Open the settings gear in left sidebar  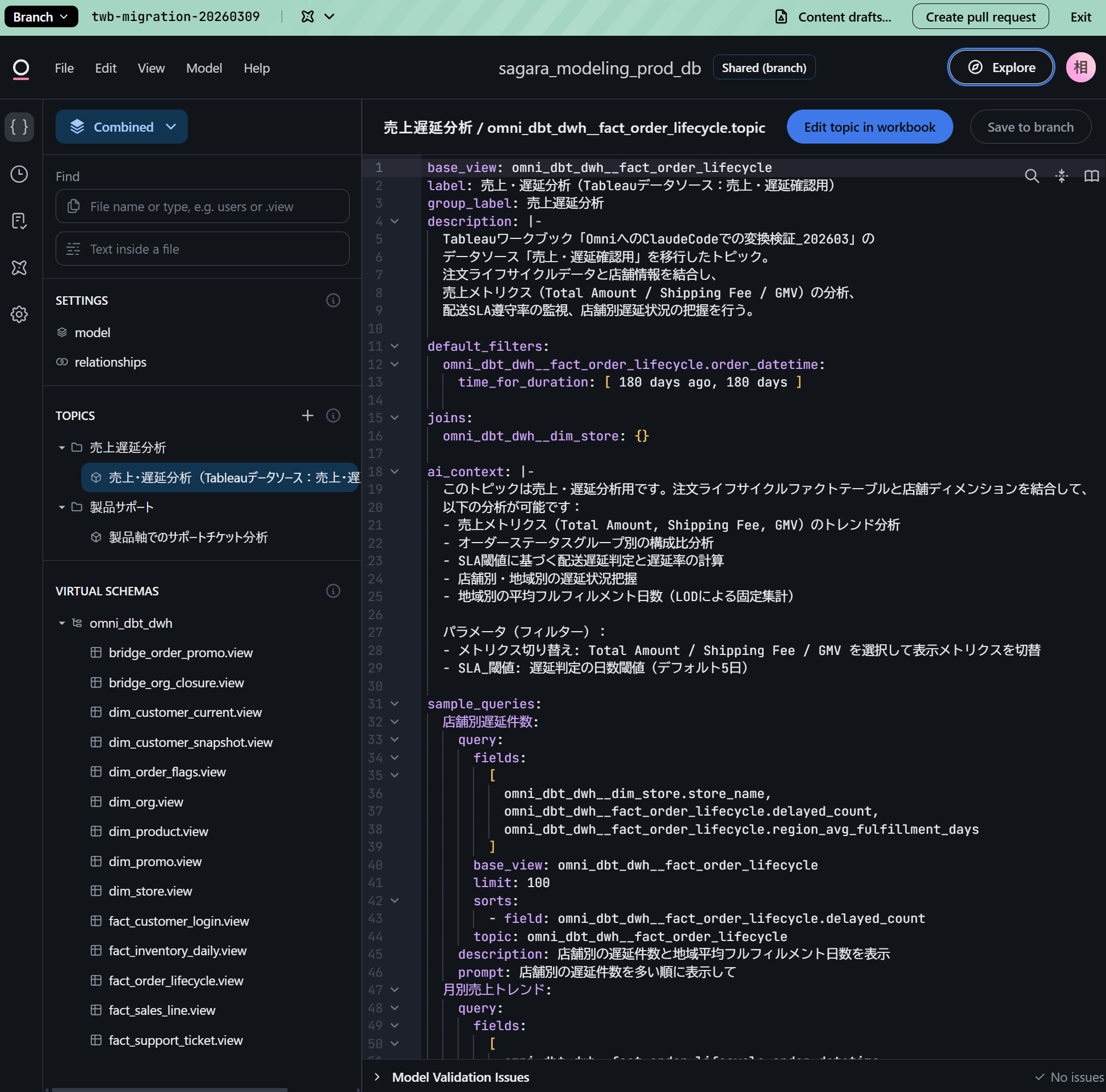tap(19, 314)
